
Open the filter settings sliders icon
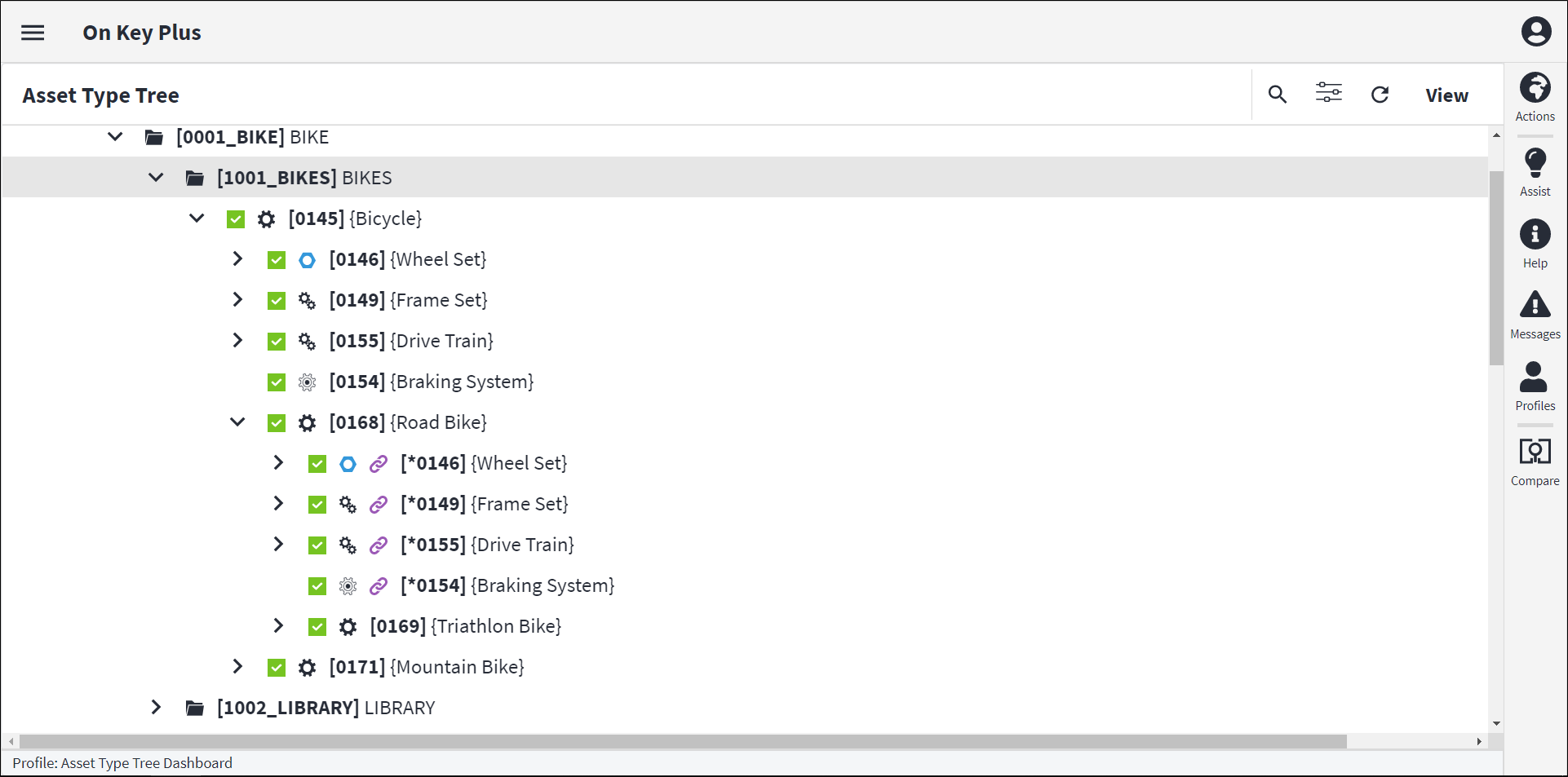tap(1329, 92)
